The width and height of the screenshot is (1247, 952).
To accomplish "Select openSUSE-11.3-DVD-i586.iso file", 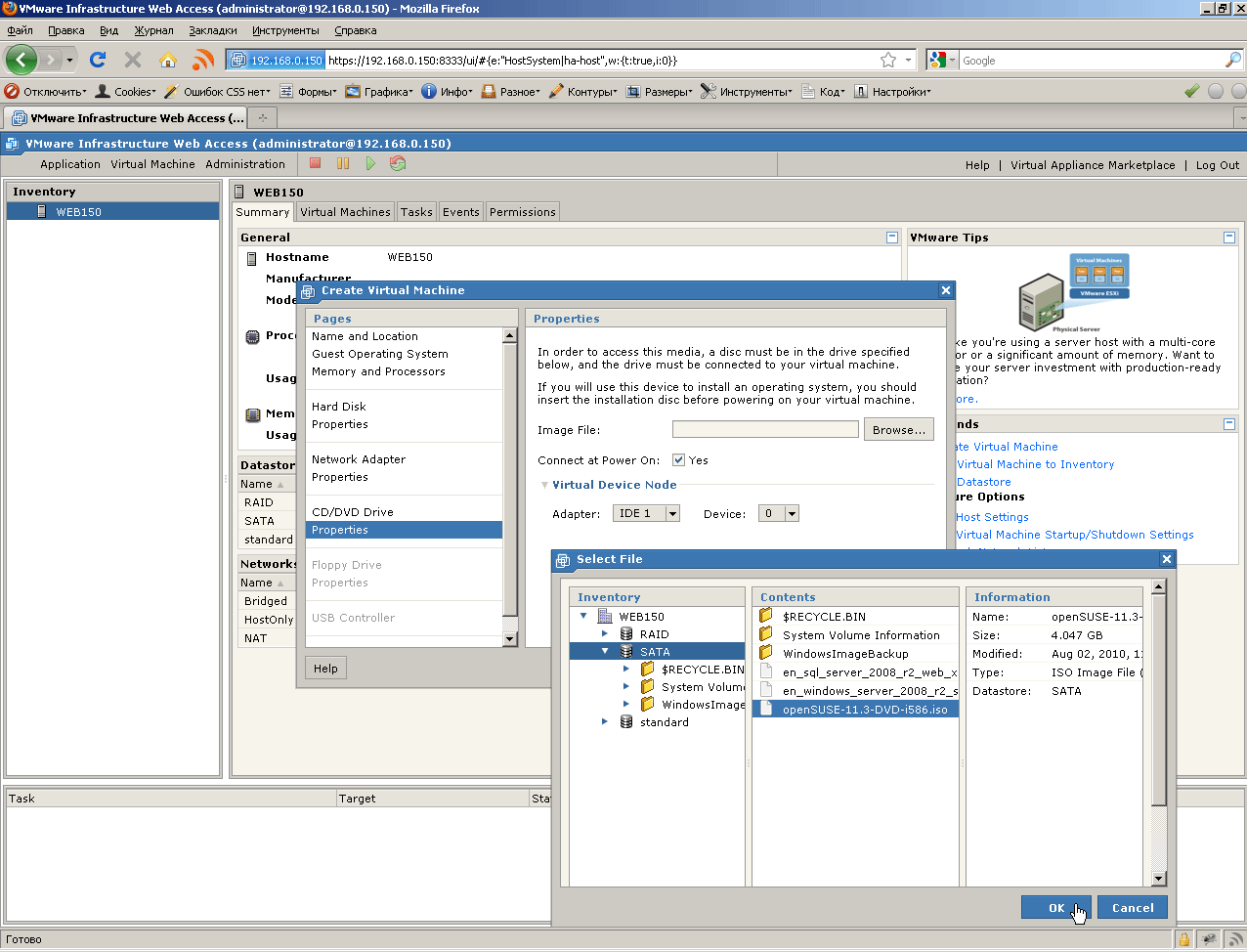I will pyautogui.click(x=856, y=710).
